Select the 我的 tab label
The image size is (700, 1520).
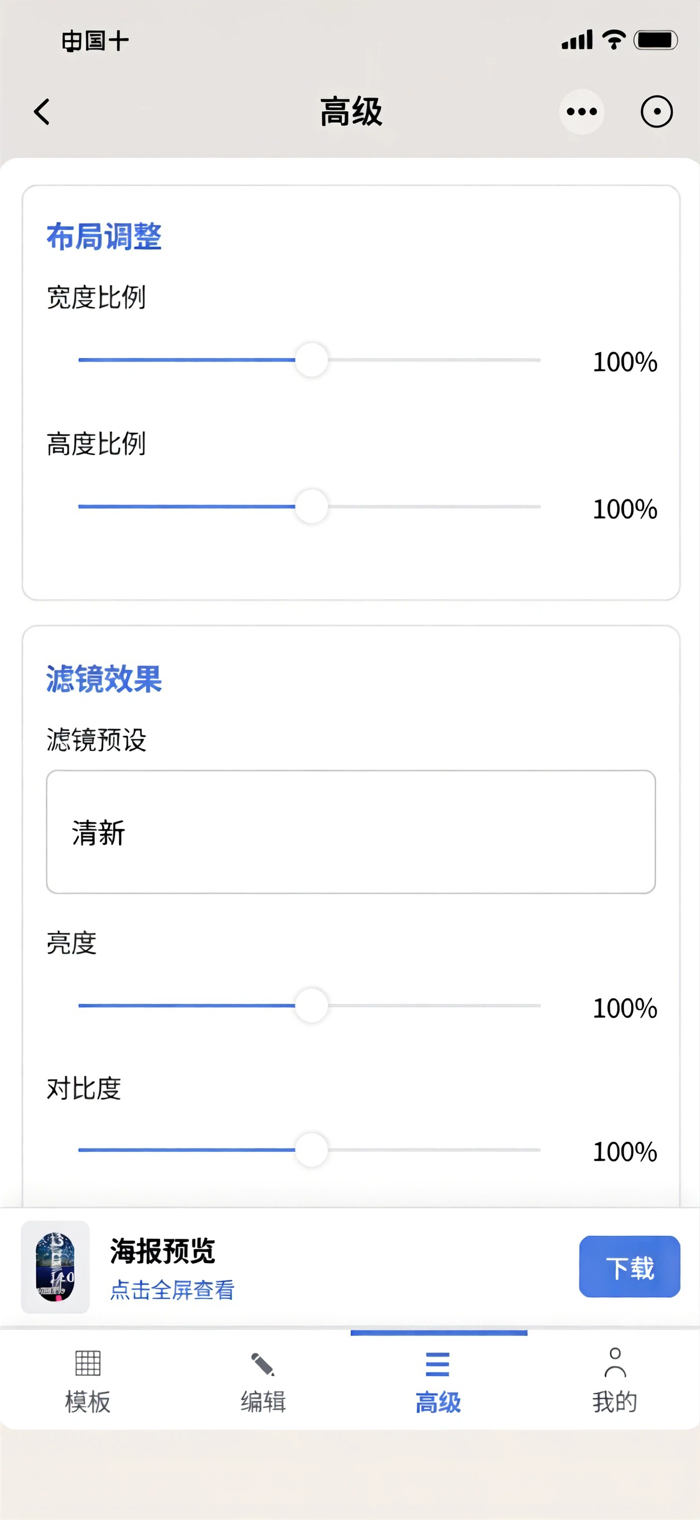615,1402
